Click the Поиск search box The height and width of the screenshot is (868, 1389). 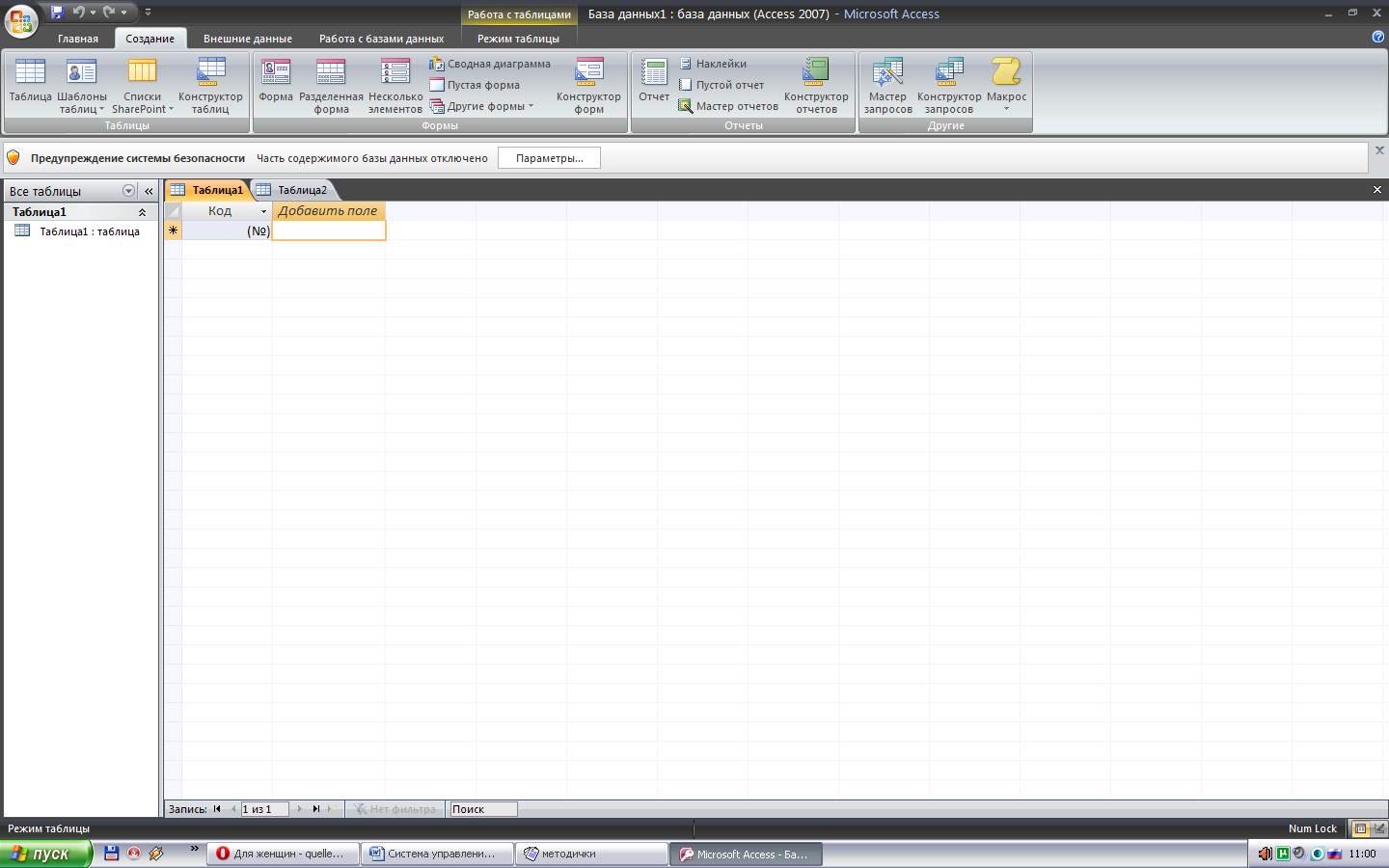484,809
